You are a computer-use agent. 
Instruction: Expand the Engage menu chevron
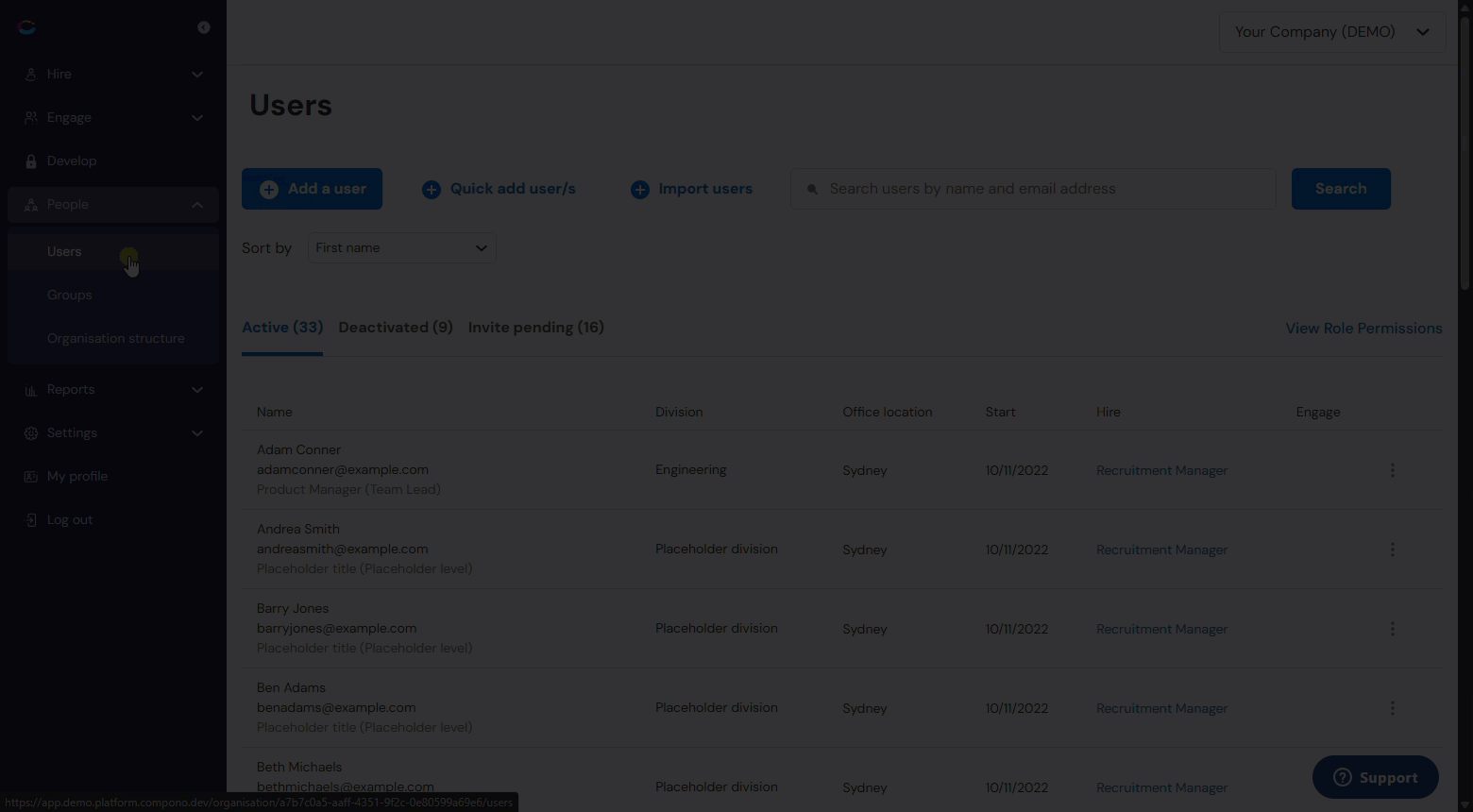point(197,117)
